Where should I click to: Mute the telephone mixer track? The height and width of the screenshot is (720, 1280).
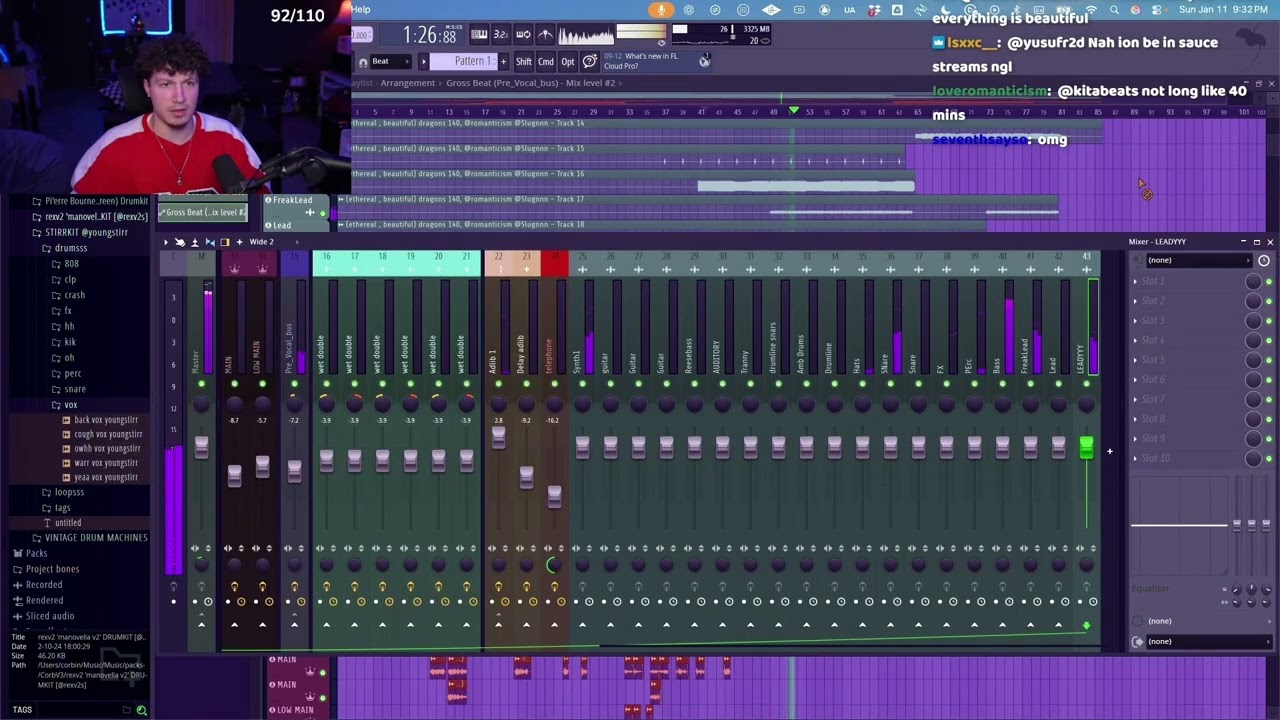tap(554, 384)
